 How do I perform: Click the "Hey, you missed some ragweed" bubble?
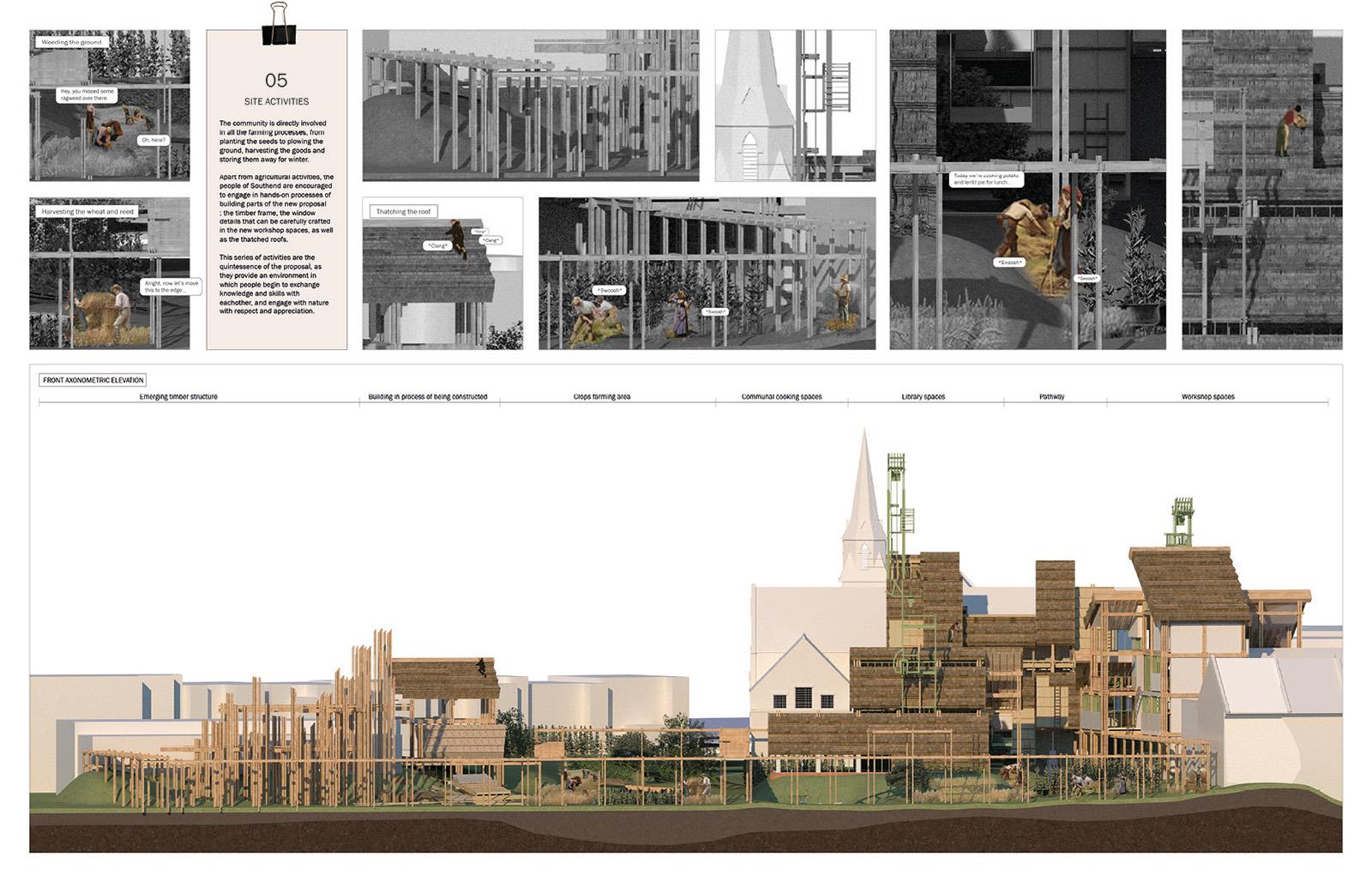pos(87,94)
